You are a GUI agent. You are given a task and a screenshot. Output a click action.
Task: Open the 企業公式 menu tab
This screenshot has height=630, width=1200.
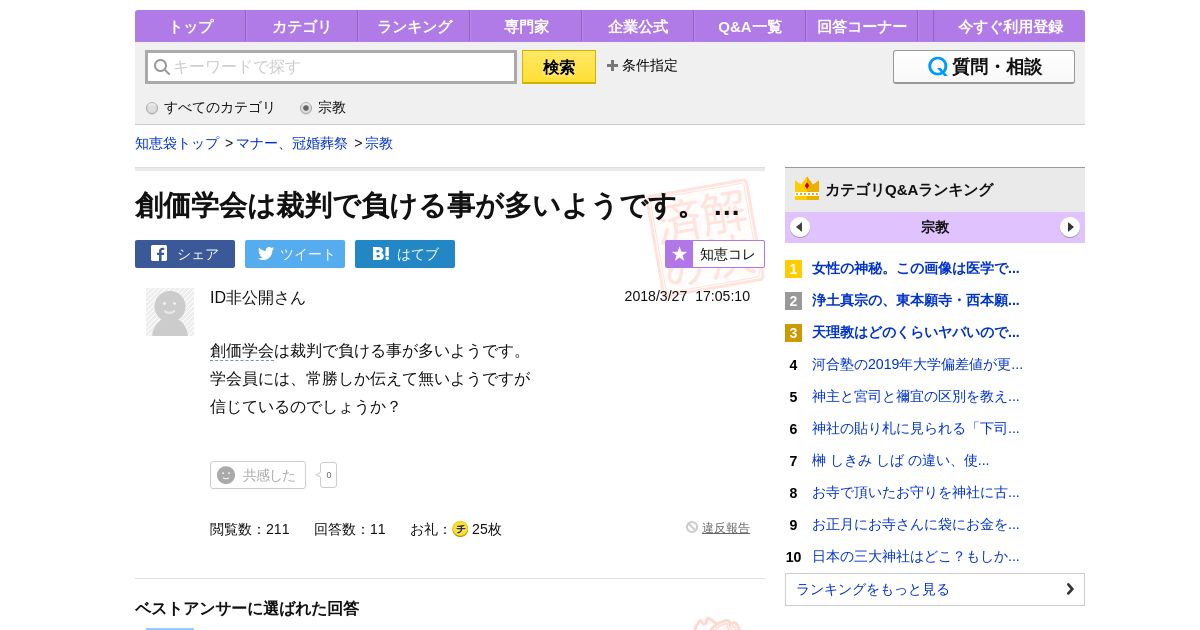(x=638, y=26)
